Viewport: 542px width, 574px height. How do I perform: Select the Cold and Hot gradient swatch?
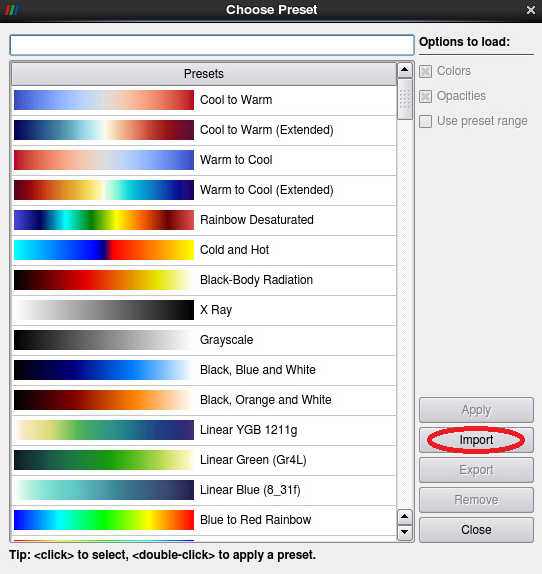point(104,250)
